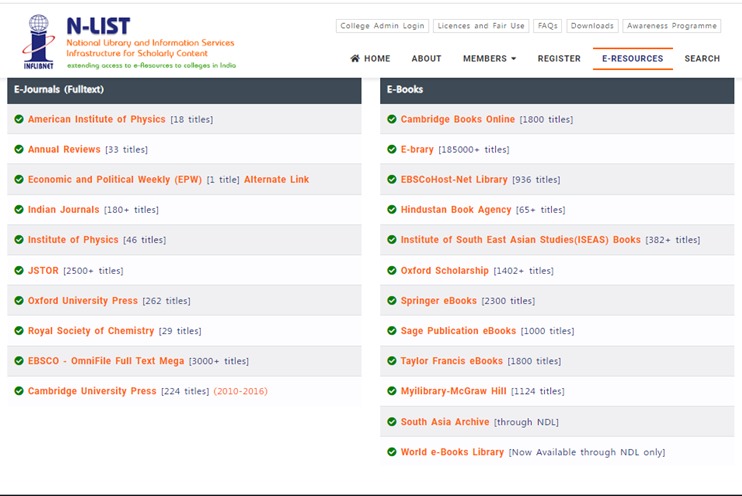Click green check icon beside Annual Reviews
742x496 pixels.
click(19, 149)
